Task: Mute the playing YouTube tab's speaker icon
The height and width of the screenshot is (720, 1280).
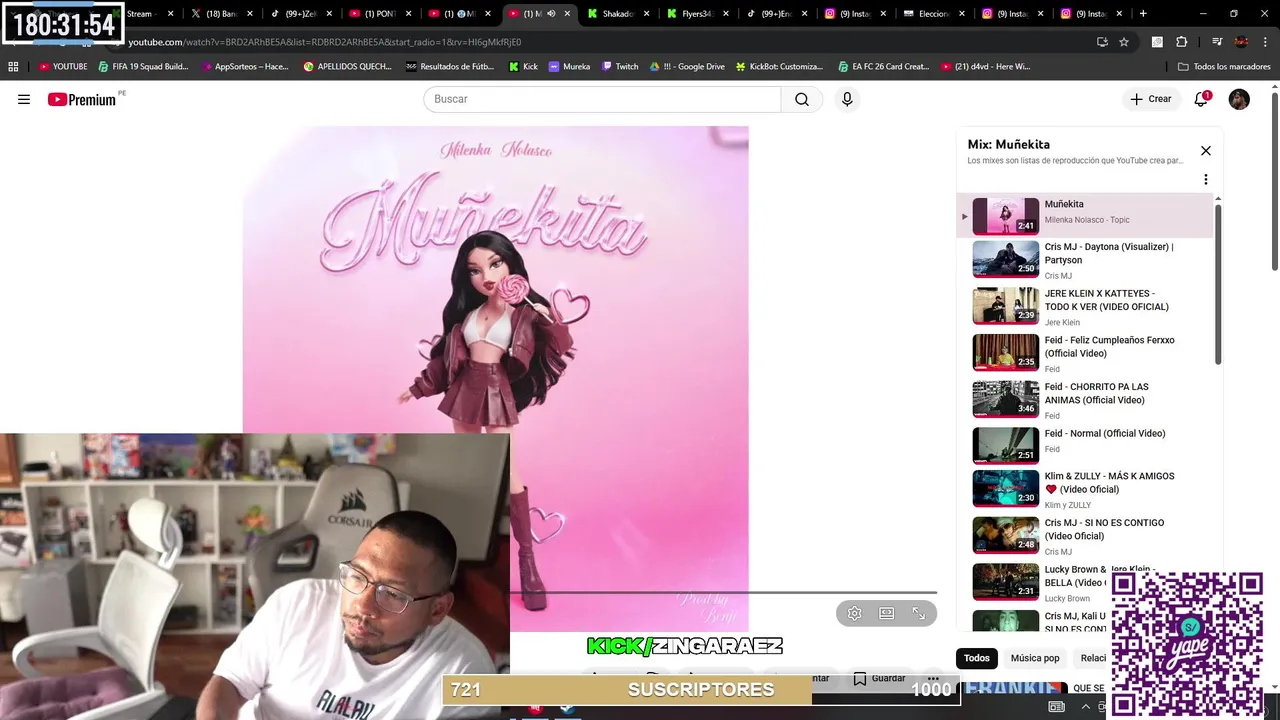Action: [x=551, y=14]
